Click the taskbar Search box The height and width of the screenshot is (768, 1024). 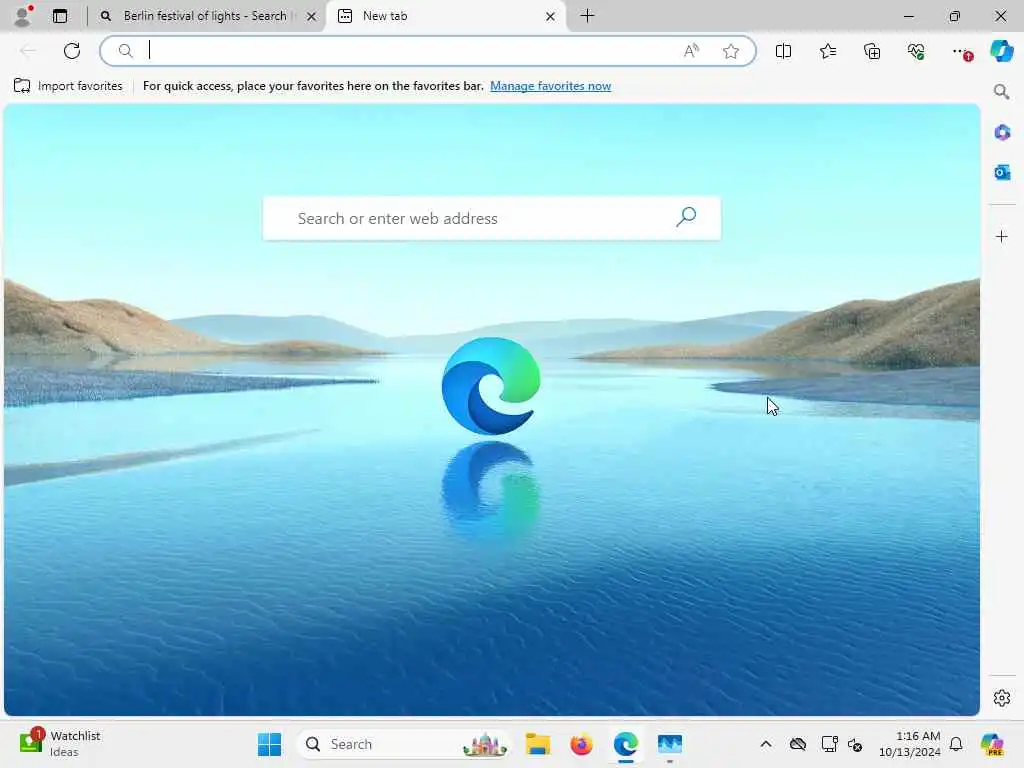[405, 744]
